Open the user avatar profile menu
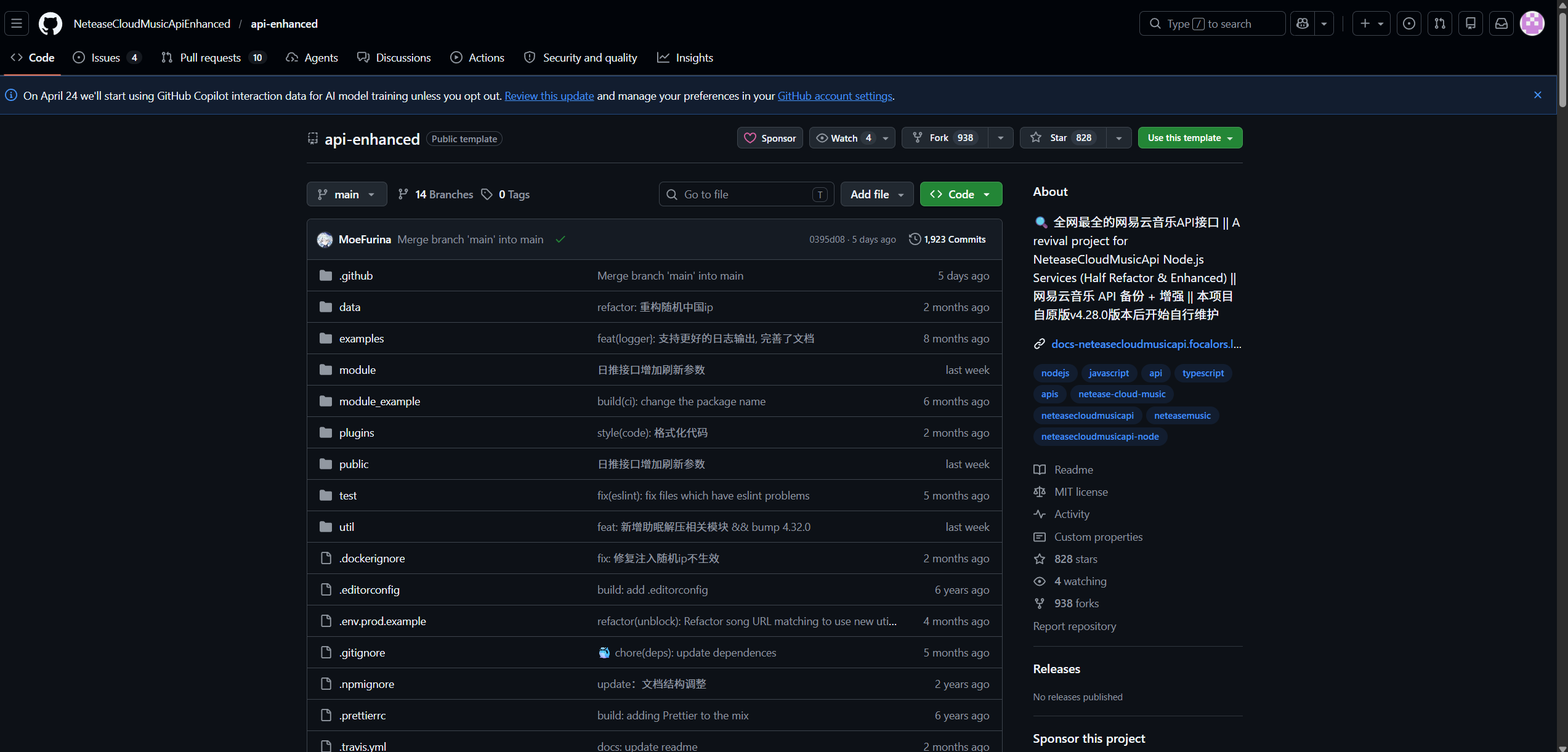This screenshot has height=752, width=1568. (x=1532, y=23)
